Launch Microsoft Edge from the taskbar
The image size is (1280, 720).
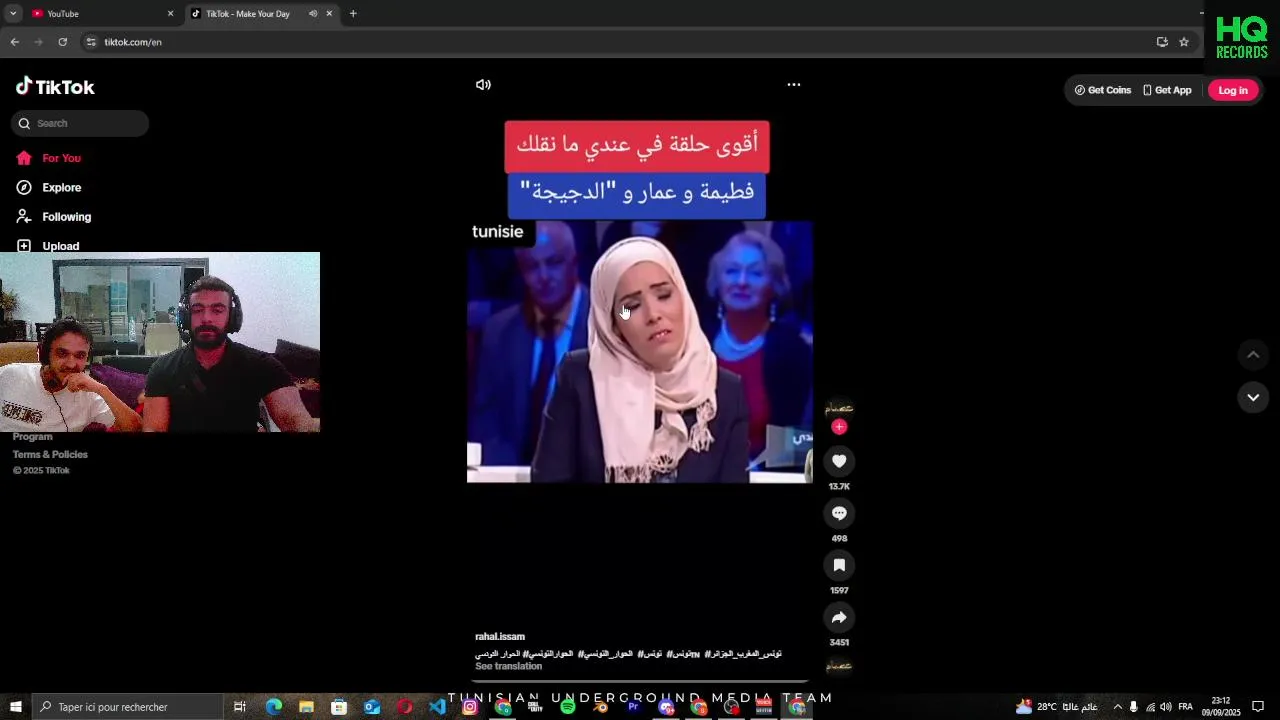(x=274, y=707)
